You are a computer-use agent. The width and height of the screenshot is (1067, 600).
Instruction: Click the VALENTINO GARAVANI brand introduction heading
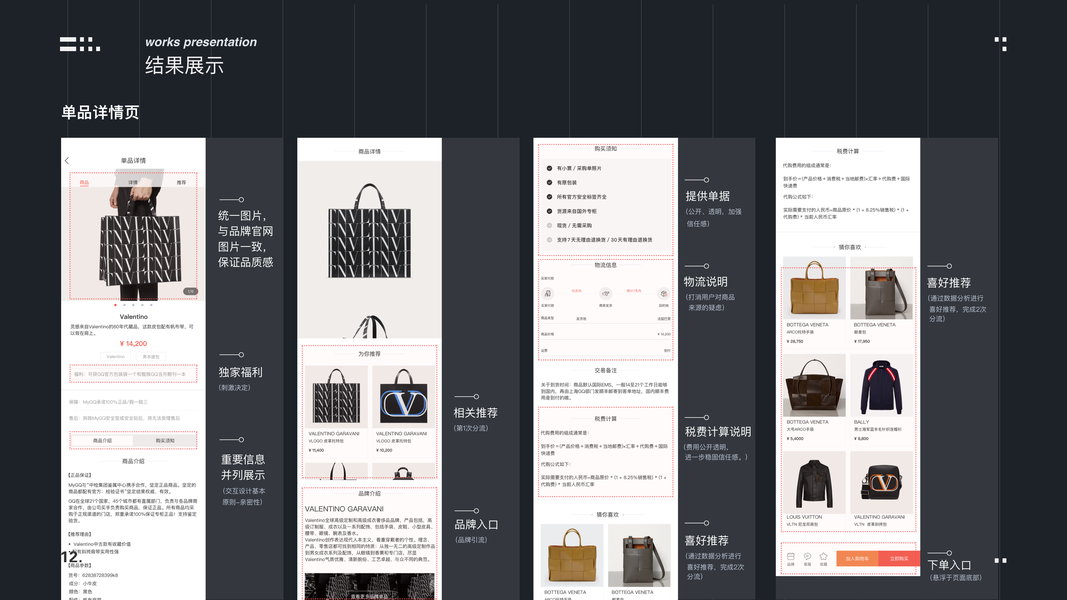pos(344,509)
